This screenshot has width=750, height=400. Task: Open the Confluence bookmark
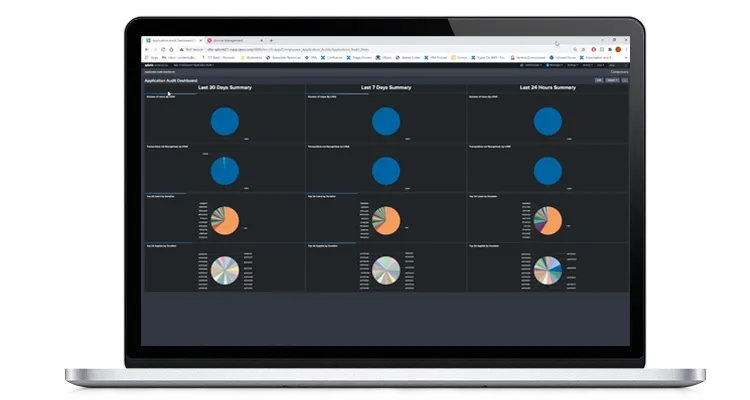tap(331, 57)
